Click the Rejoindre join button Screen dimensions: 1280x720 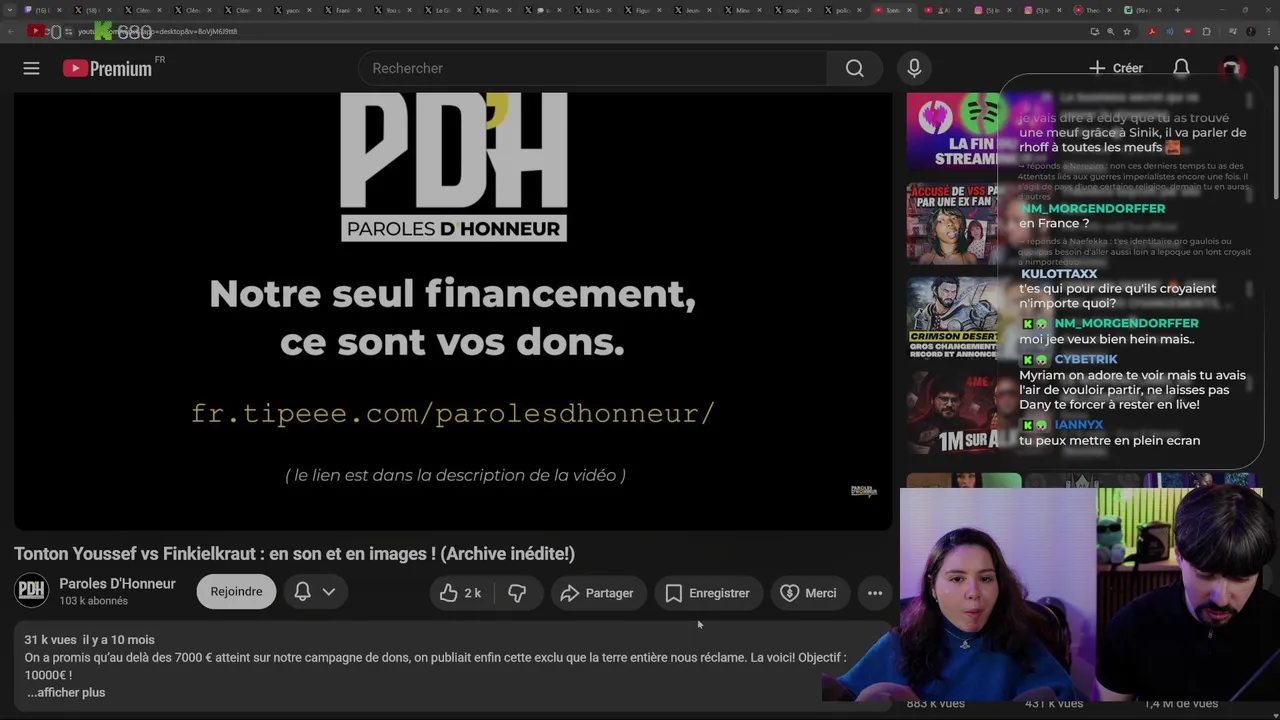(x=236, y=591)
